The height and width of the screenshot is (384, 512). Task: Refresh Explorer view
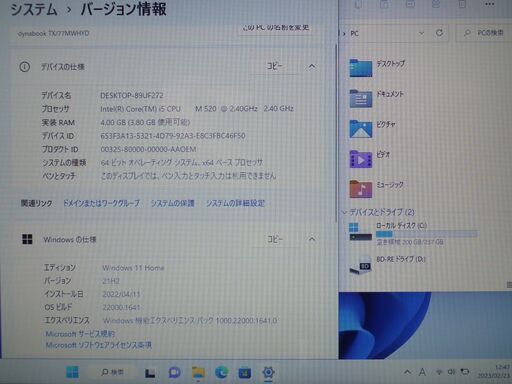439,33
